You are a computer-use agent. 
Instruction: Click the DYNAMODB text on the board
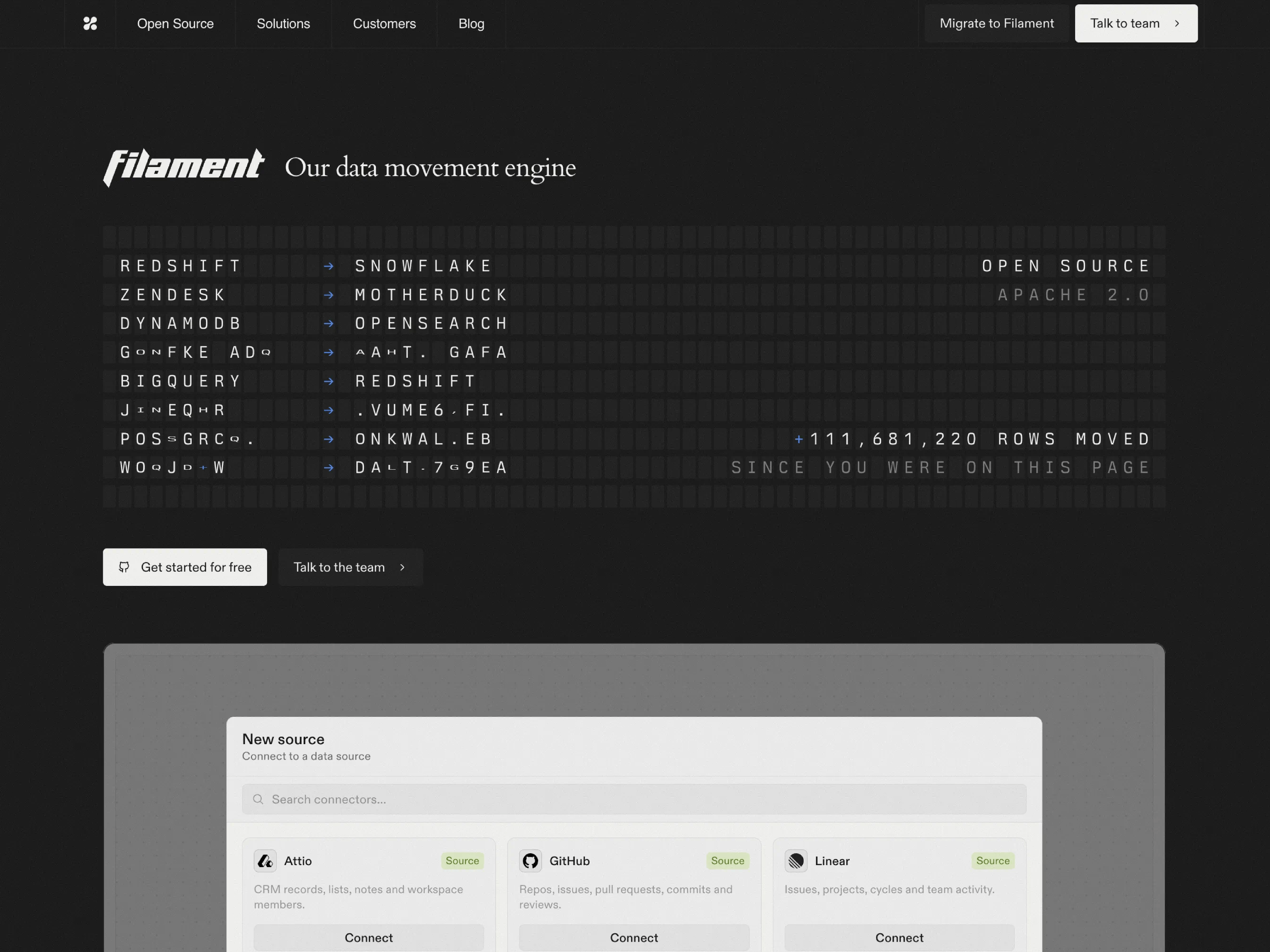pyautogui.click(x=180, y=324)
